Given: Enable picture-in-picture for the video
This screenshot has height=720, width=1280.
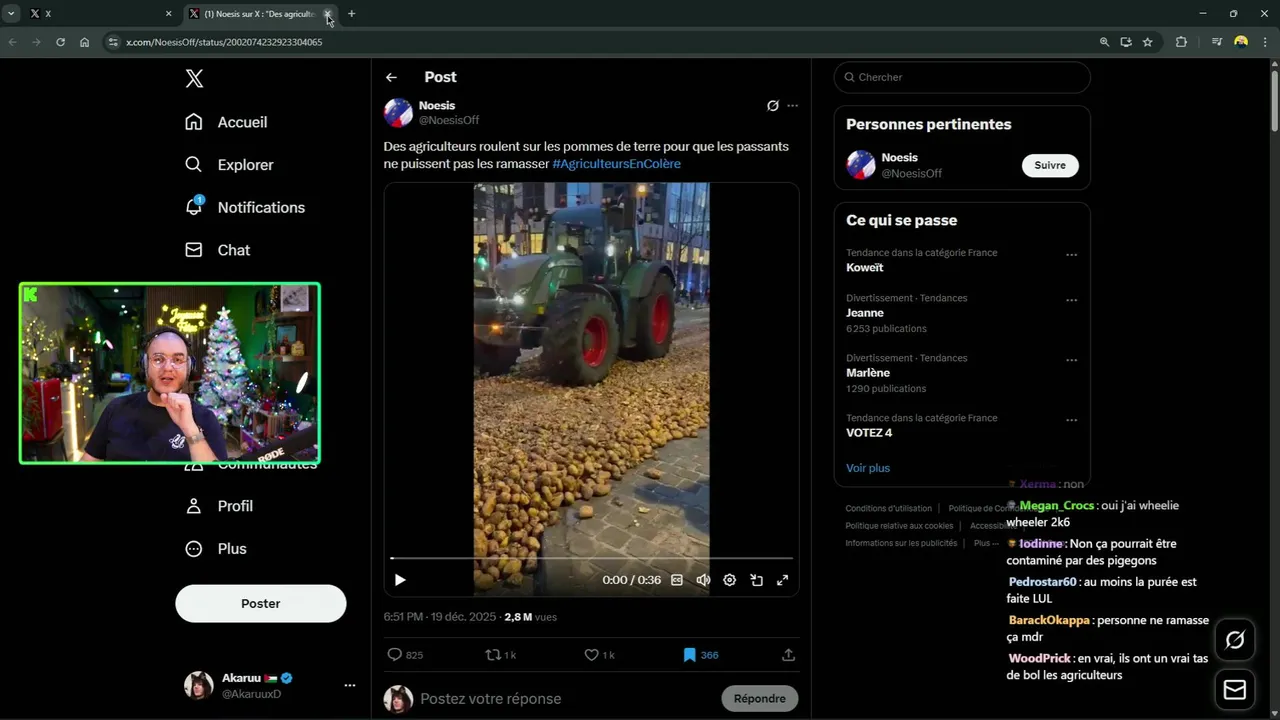Looking at the screenshot, I should [757, 580].
